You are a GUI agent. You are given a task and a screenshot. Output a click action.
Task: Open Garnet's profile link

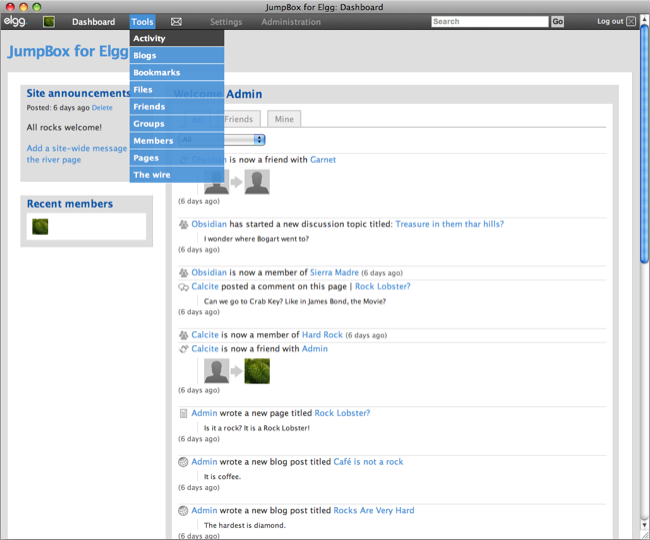point(323,160)
